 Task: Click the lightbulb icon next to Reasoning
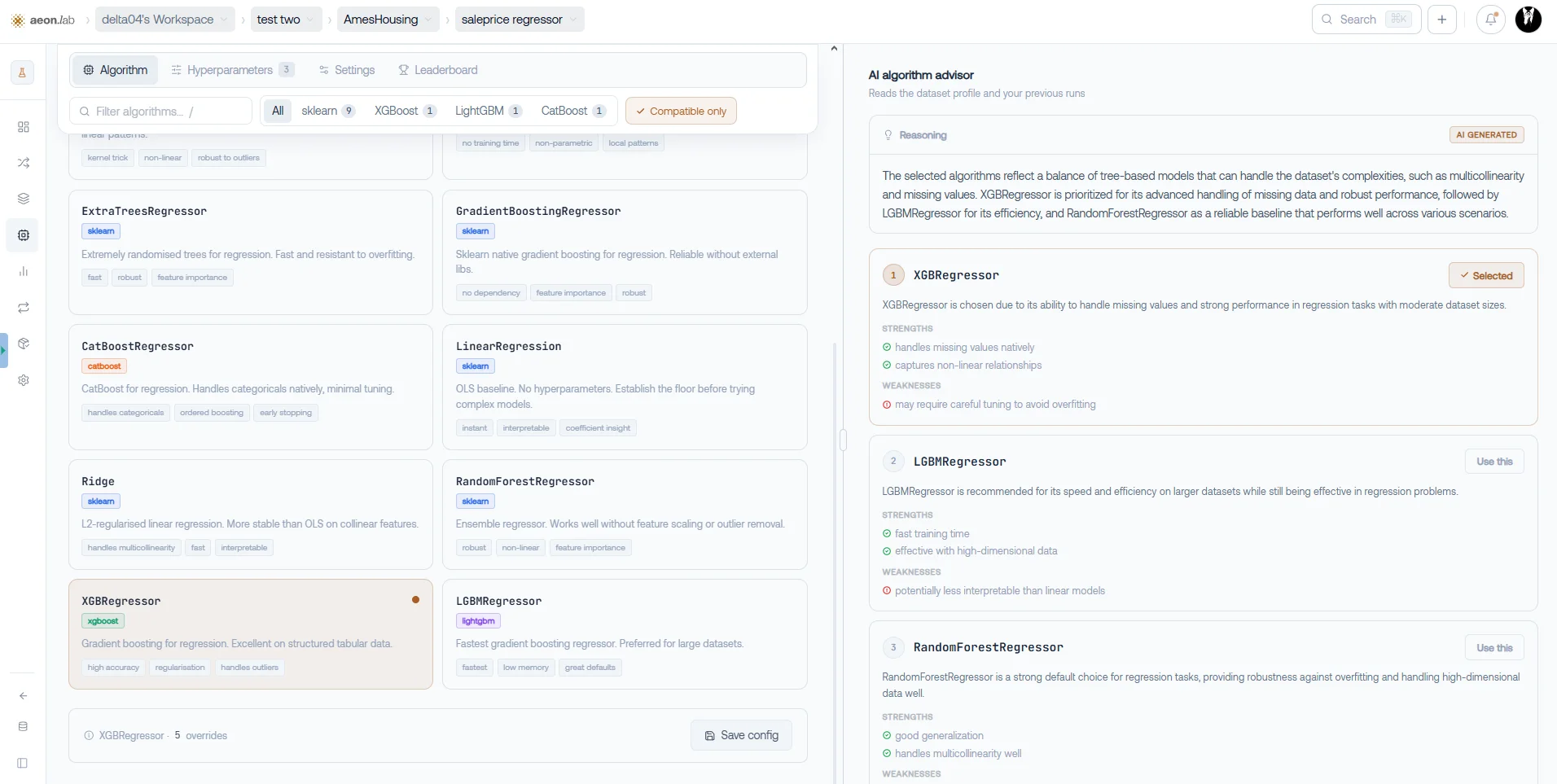pos(888,135)
